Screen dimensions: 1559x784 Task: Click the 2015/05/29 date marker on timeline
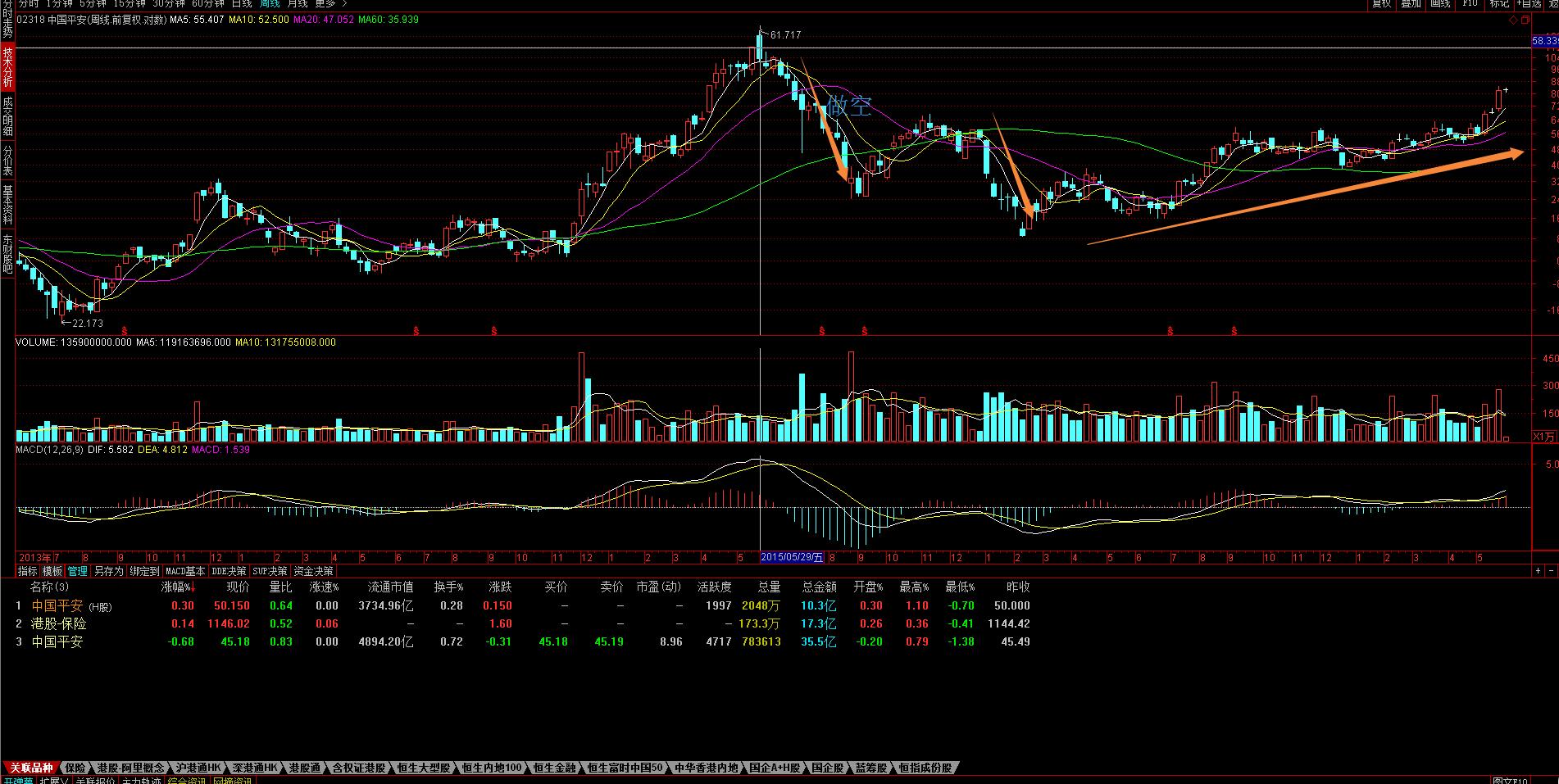[x=792, y=557]
